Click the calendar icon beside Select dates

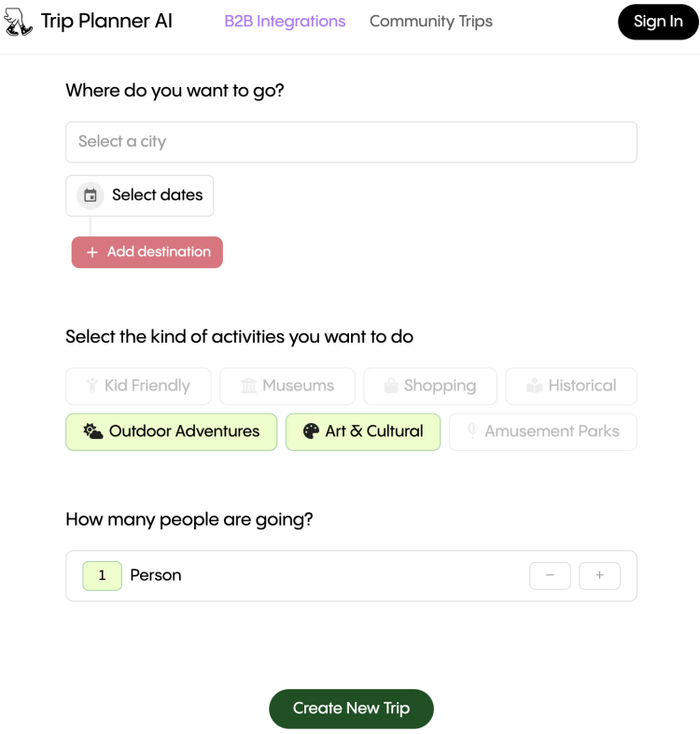[x=90, y=195]
